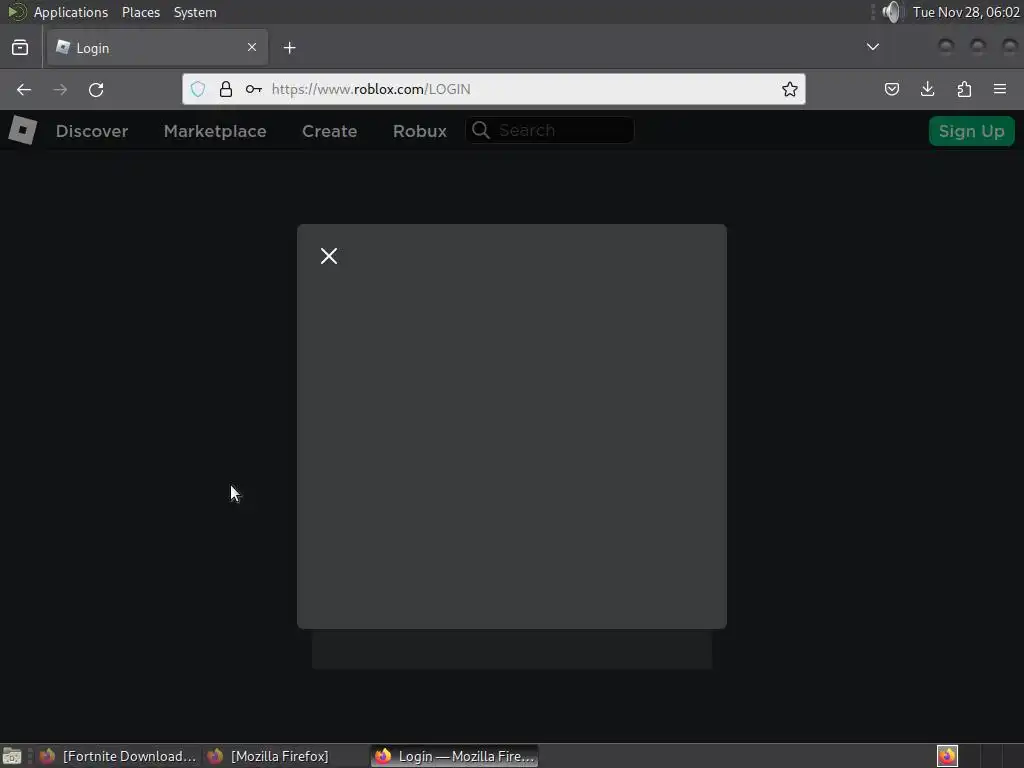Open the Create page
This screenshot has height=768, width=1024.
click(x=330, y=131)
